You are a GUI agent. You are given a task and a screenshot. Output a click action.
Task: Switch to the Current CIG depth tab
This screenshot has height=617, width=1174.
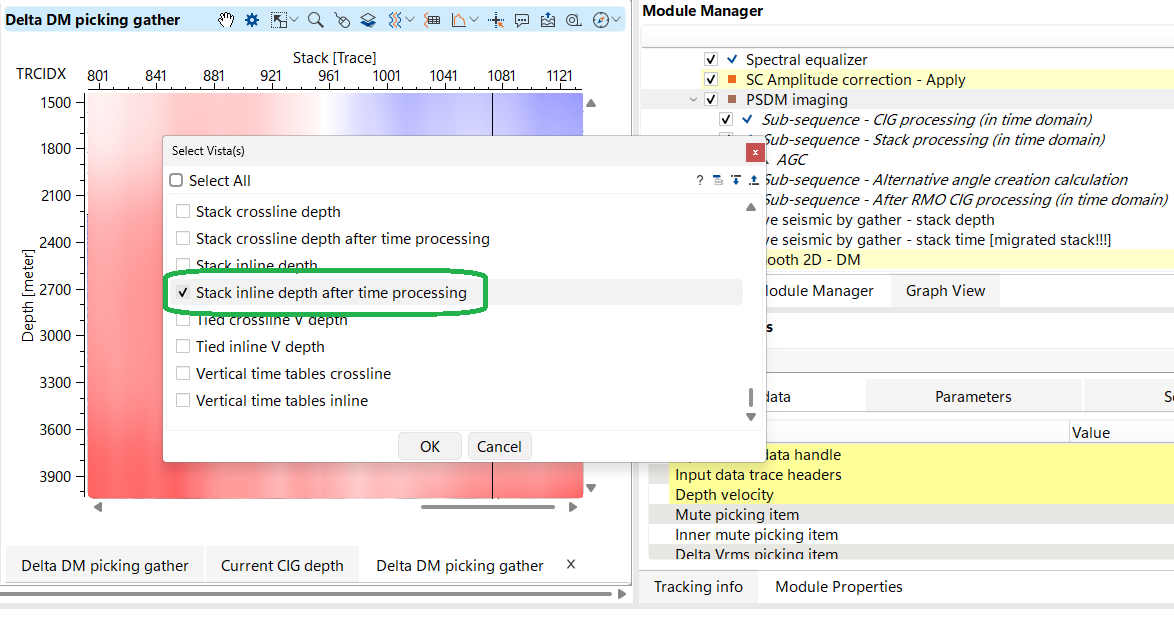[282, 566]
